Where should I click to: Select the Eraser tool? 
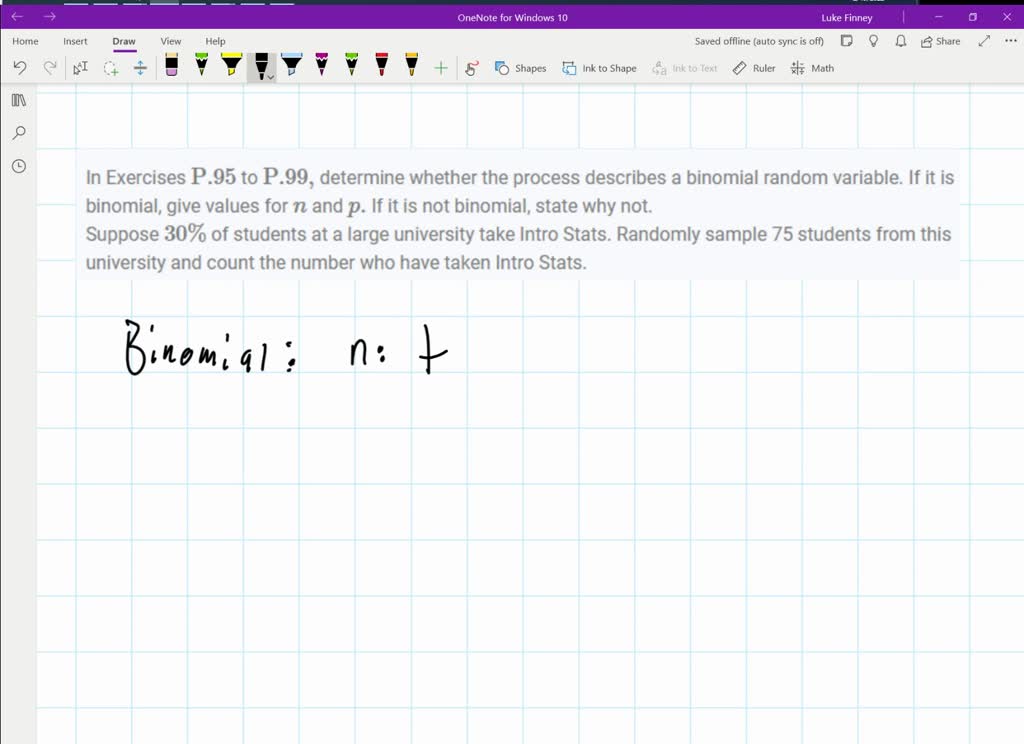(x=171, y=65)
